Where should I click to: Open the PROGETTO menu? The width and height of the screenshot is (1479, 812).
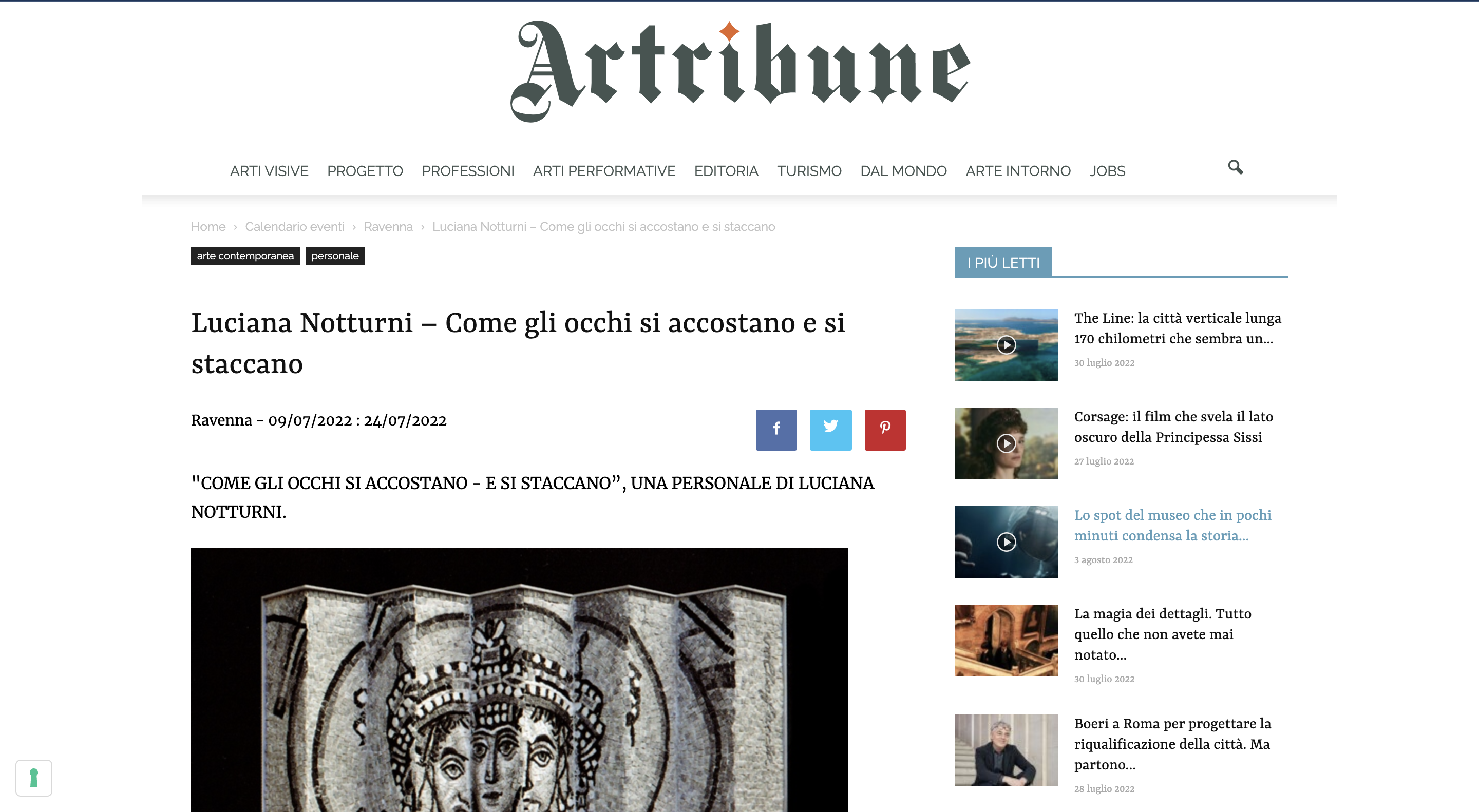(x=365, y=171)
